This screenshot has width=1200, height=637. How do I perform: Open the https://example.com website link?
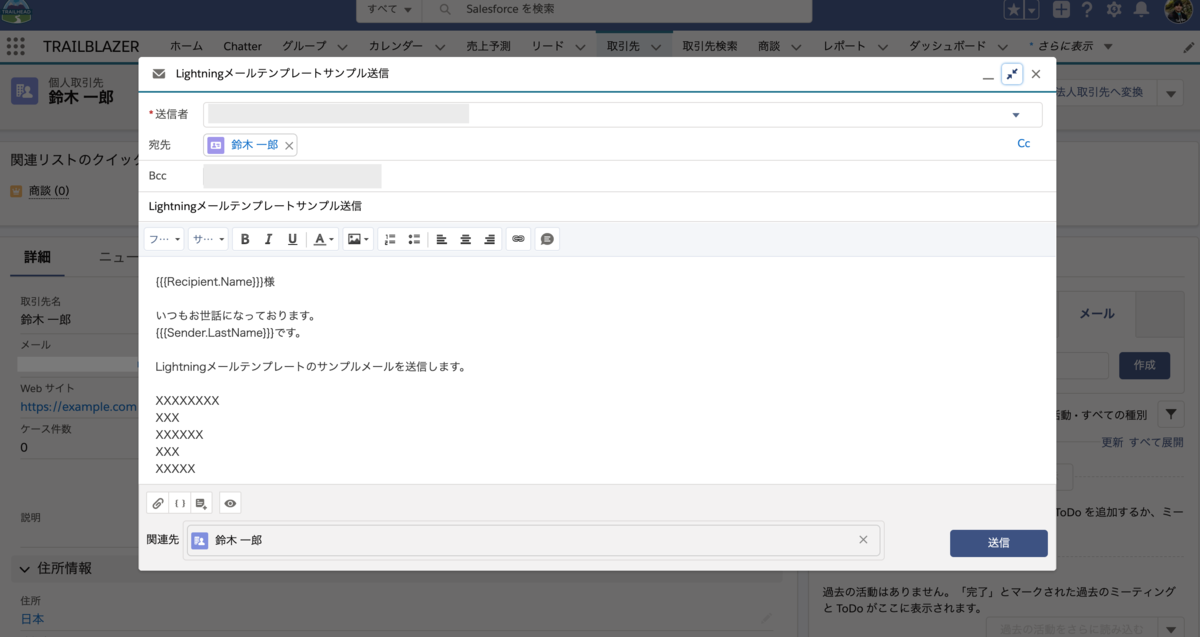pyautogui.click(x=78, y=407)
